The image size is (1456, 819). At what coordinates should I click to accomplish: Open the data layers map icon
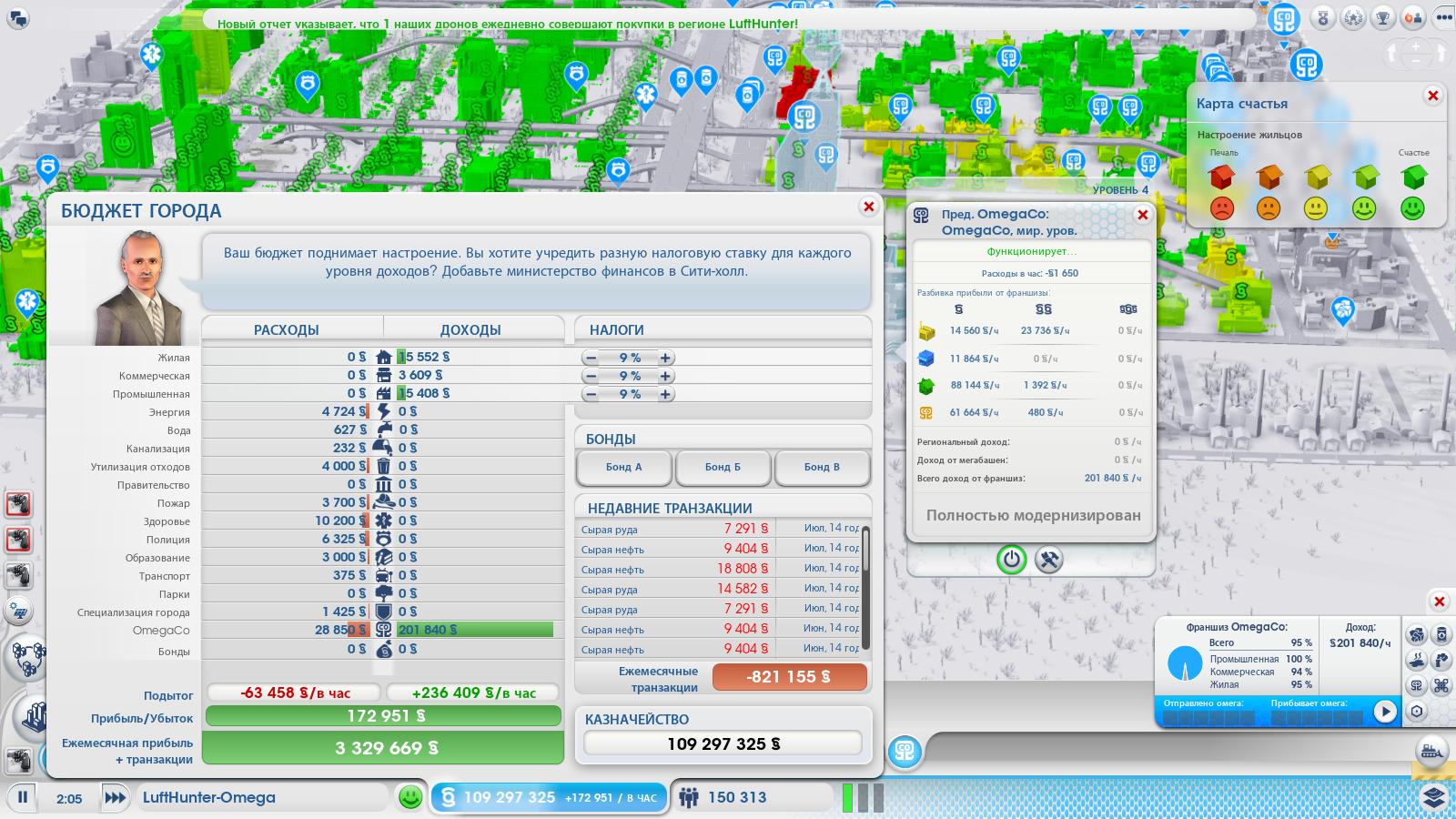tap(1434, 796)
